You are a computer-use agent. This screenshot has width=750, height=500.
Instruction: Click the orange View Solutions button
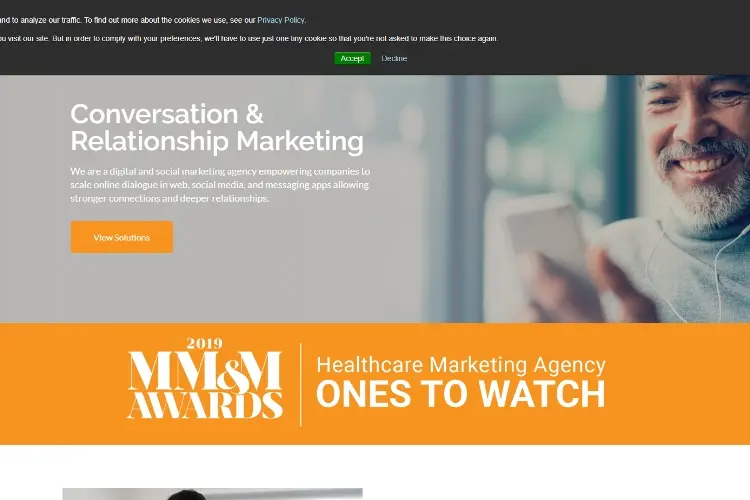pyautogui.click(x=121, y=237)
